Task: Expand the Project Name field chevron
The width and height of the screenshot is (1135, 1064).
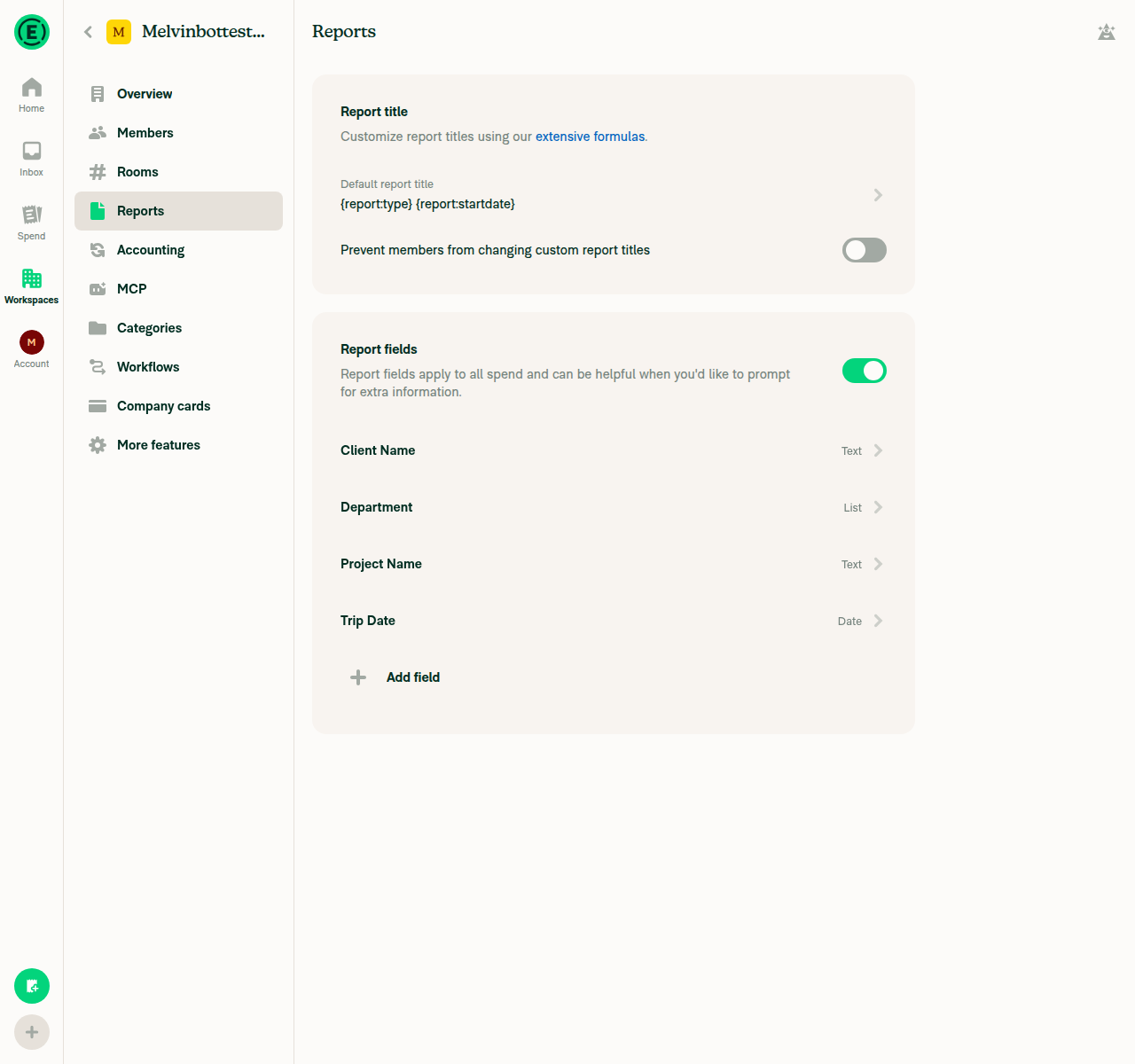Action: [878, 564]
